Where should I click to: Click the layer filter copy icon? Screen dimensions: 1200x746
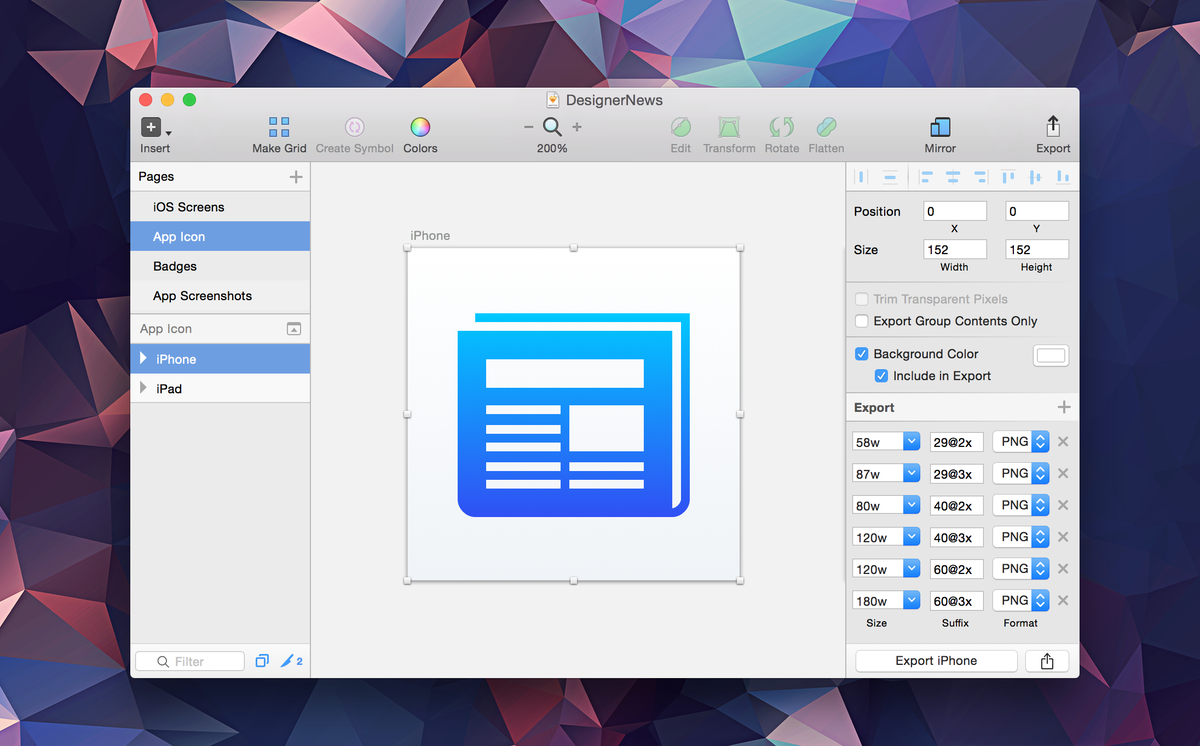tap(262, 661)
